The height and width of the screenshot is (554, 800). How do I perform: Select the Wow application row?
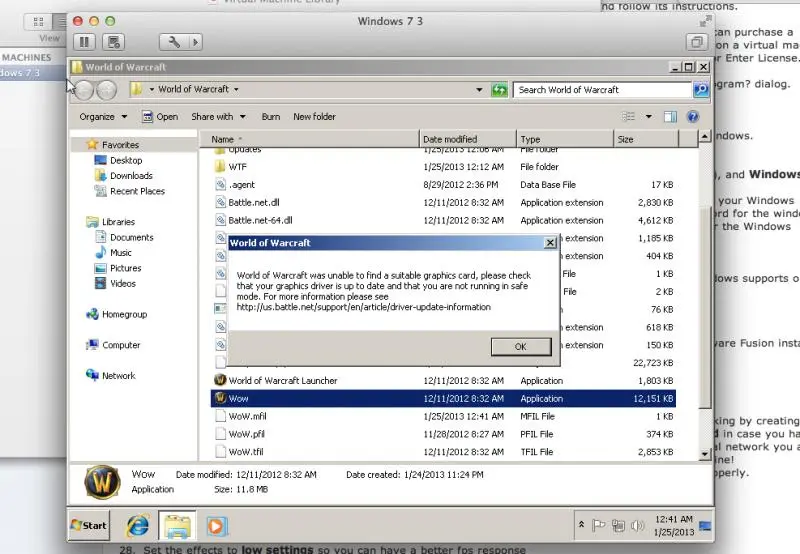443,398
